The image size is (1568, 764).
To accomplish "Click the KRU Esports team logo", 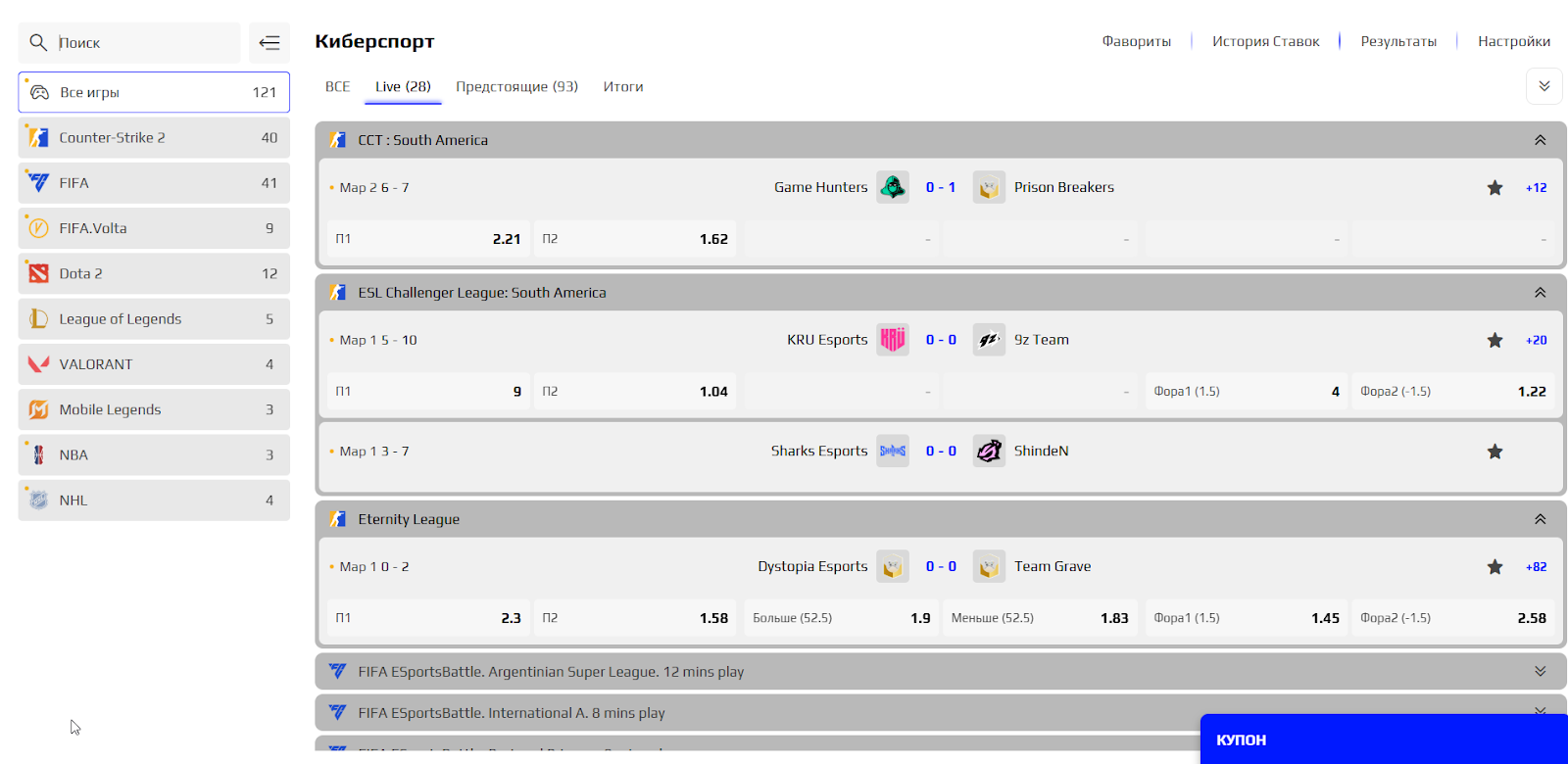I will click(892, 340).
